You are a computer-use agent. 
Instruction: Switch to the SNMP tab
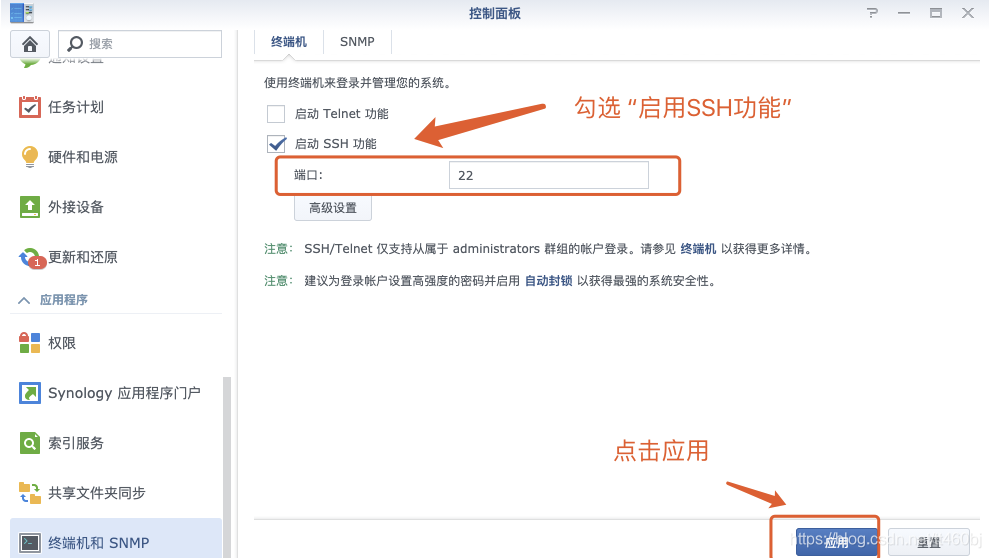click(x=357, y=42)
